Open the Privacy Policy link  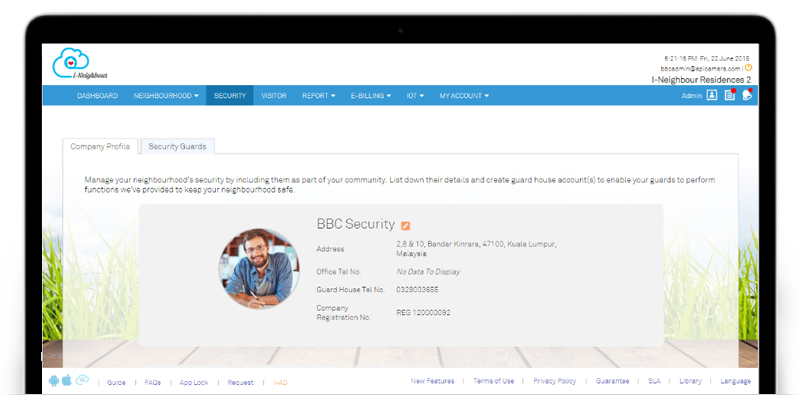tap(555, 381)
